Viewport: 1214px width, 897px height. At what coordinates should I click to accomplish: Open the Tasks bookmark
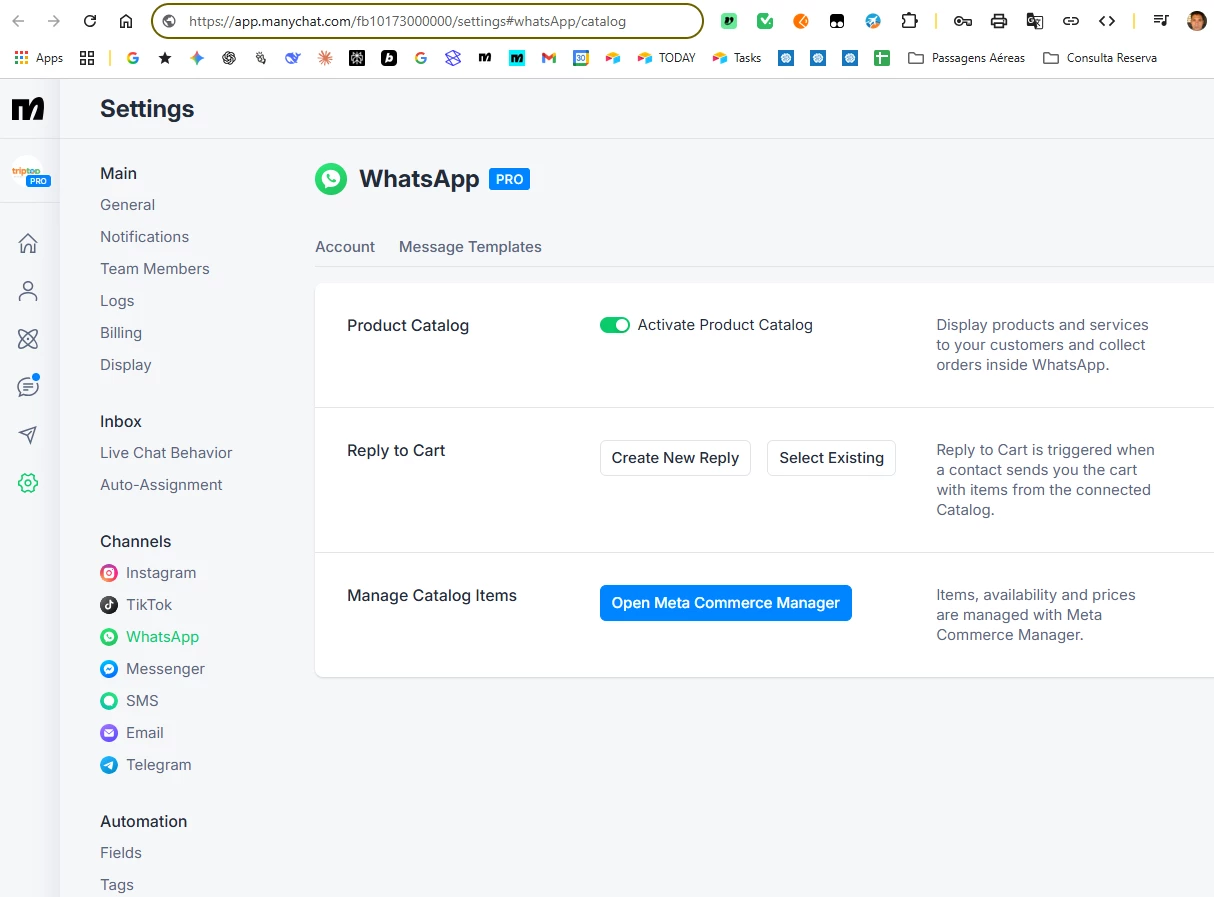click(737, 58)
